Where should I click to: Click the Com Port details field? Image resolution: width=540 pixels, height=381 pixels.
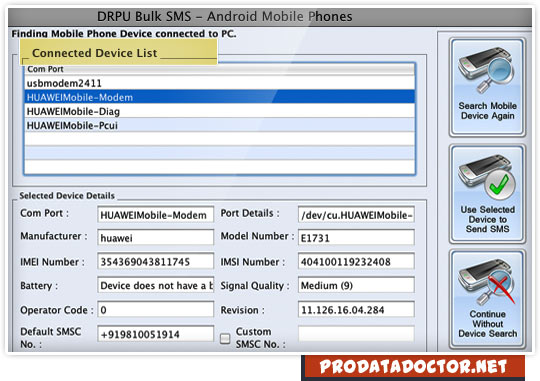pos(155,215)
